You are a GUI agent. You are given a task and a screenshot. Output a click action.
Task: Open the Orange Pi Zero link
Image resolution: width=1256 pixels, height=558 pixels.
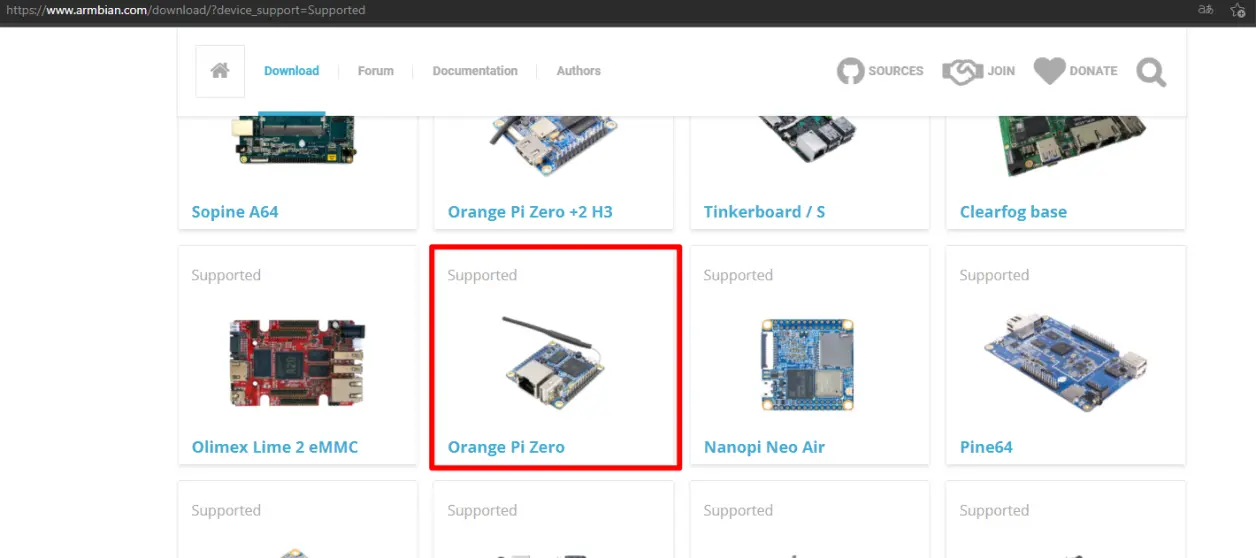coord(506,447)
